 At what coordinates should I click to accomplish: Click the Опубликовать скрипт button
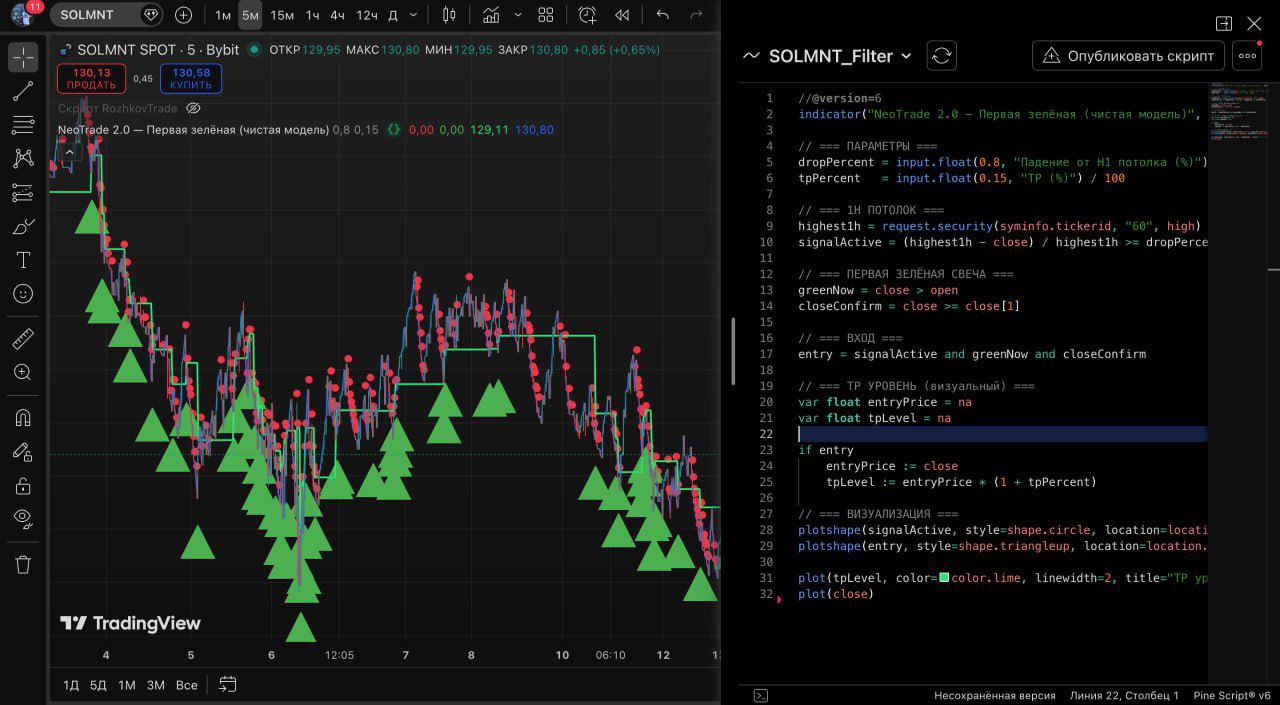1128,56
